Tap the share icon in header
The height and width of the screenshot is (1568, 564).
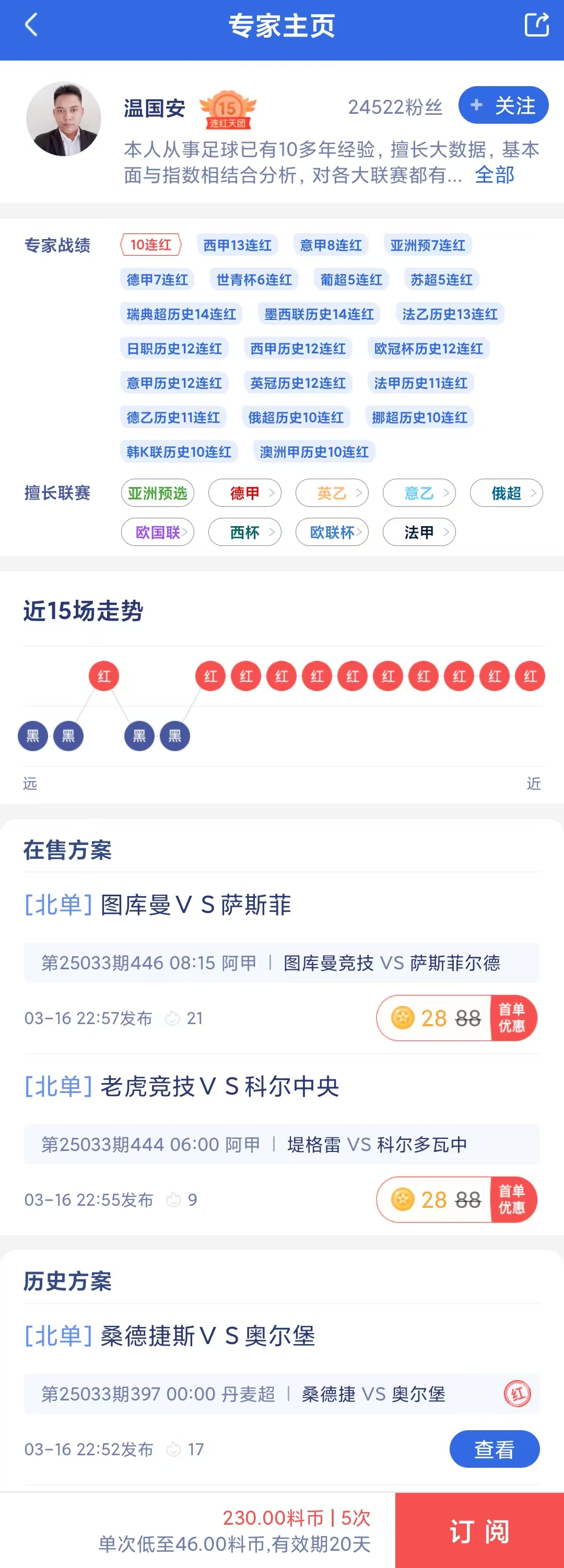[536, 26]
